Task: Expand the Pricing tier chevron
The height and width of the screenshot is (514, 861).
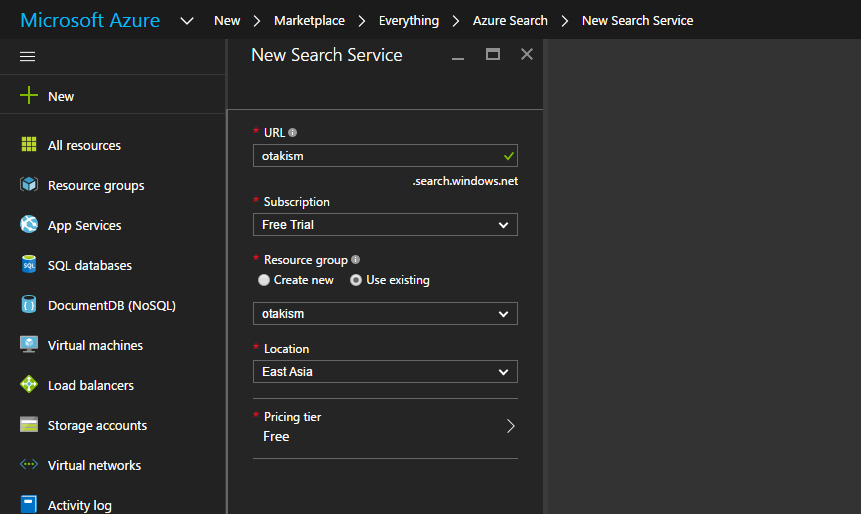Action: [x=510, y=426]
